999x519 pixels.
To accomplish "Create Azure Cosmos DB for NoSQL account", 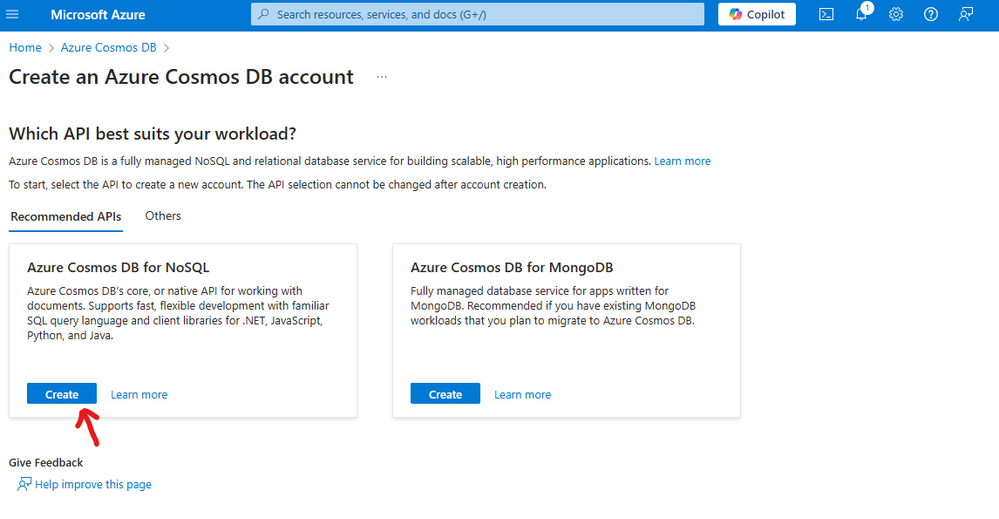I will coord(62,394).
